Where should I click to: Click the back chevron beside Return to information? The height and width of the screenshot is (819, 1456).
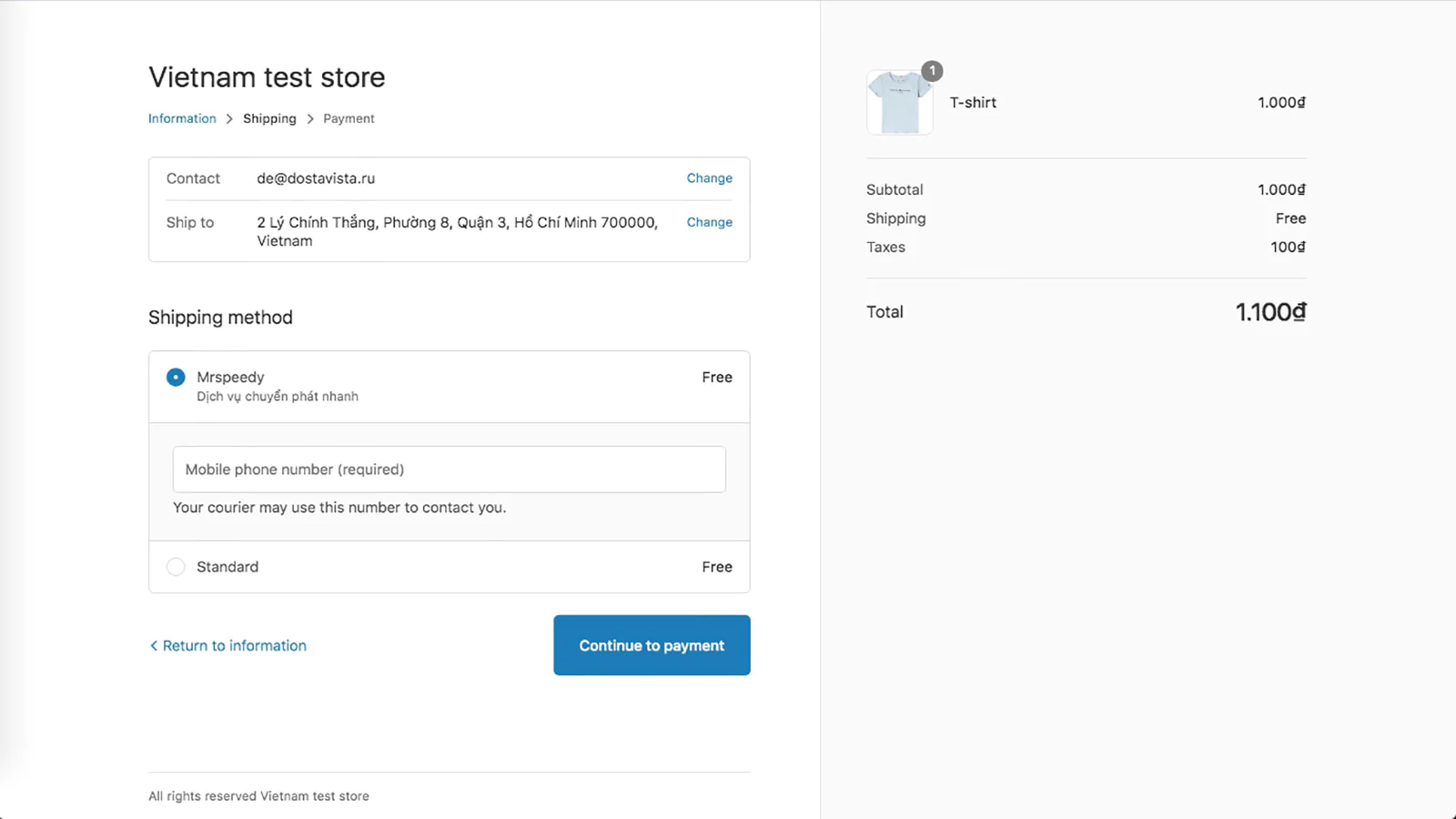pos(154,646)
